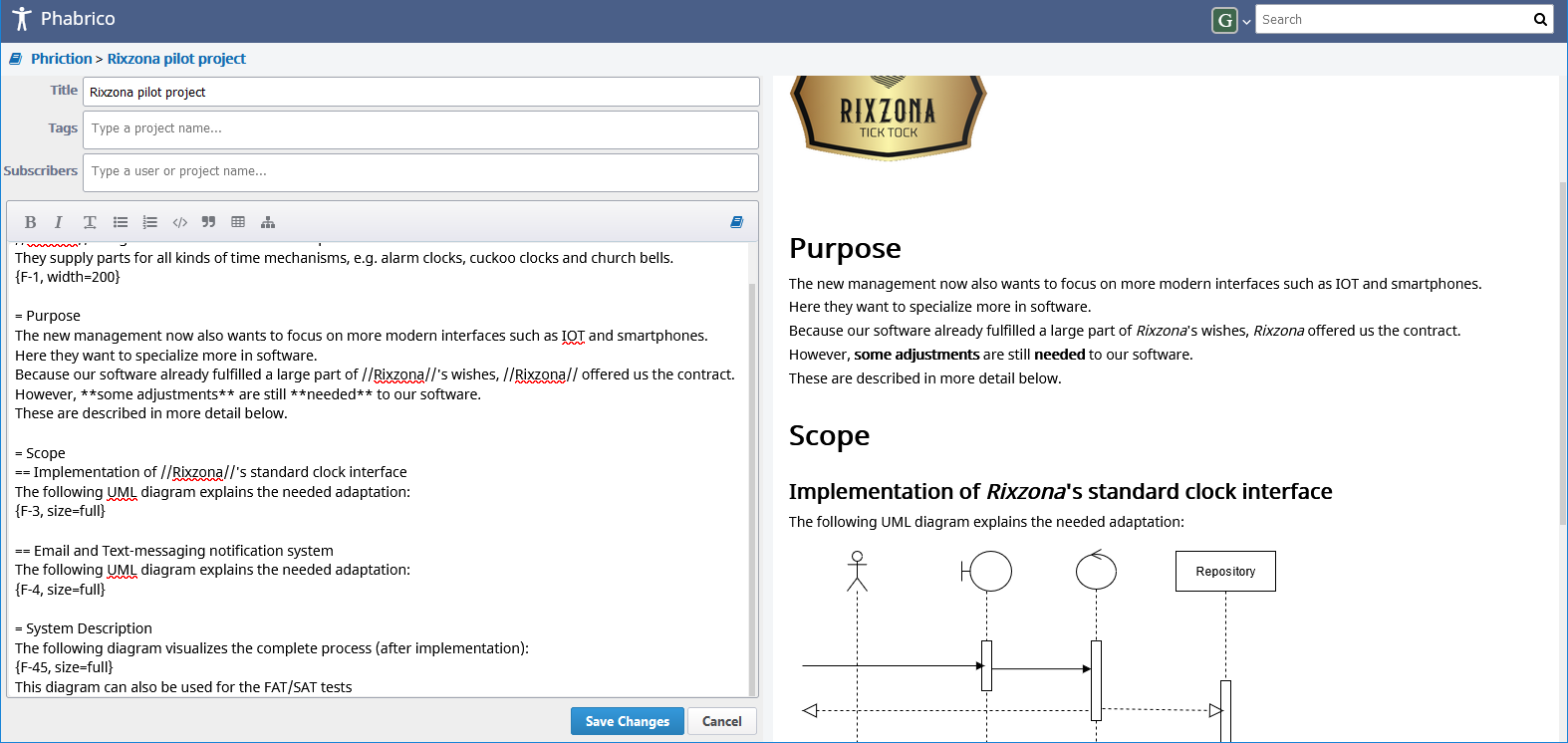Click the "= Purpose" line in editor
The height and width of the screenshot is (743, 1568).
48,316
